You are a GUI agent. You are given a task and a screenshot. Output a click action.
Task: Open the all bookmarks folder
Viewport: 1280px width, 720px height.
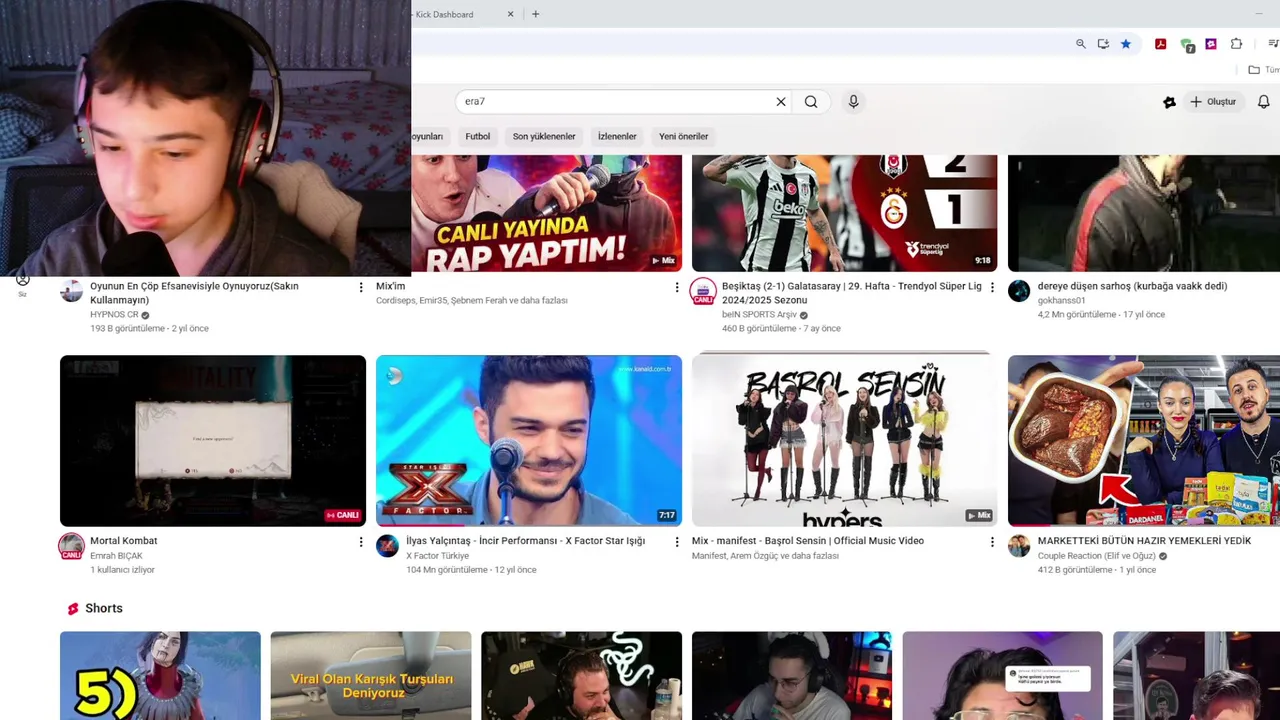1263,70
